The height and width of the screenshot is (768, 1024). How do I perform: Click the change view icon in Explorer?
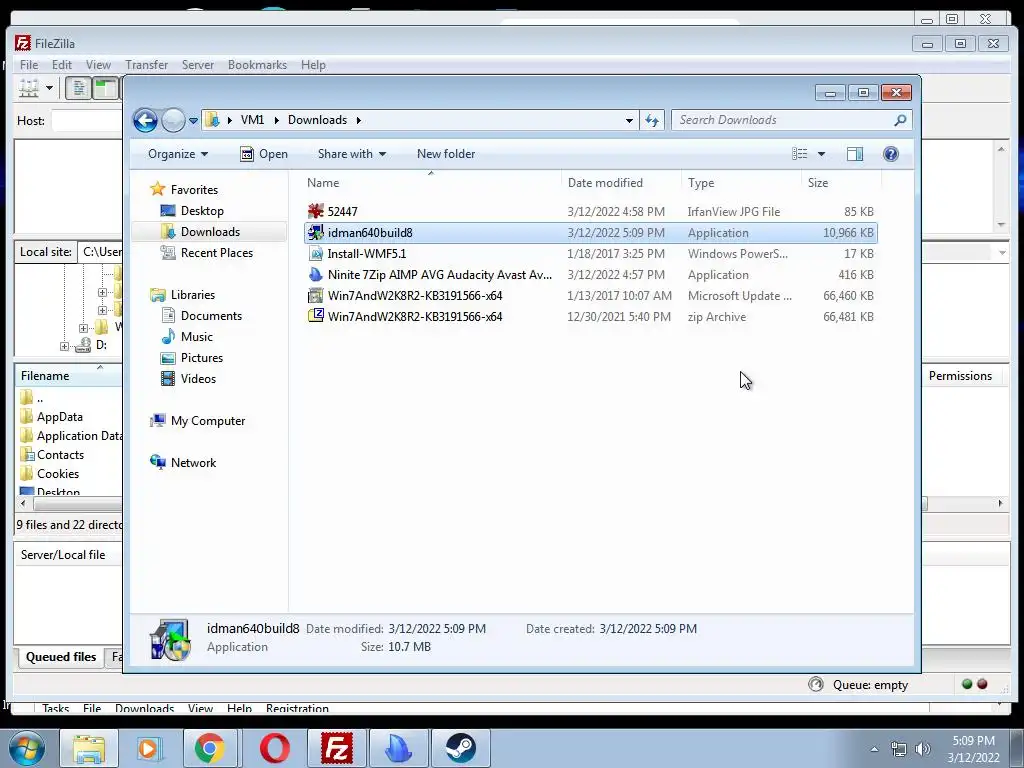click(800, 154)
